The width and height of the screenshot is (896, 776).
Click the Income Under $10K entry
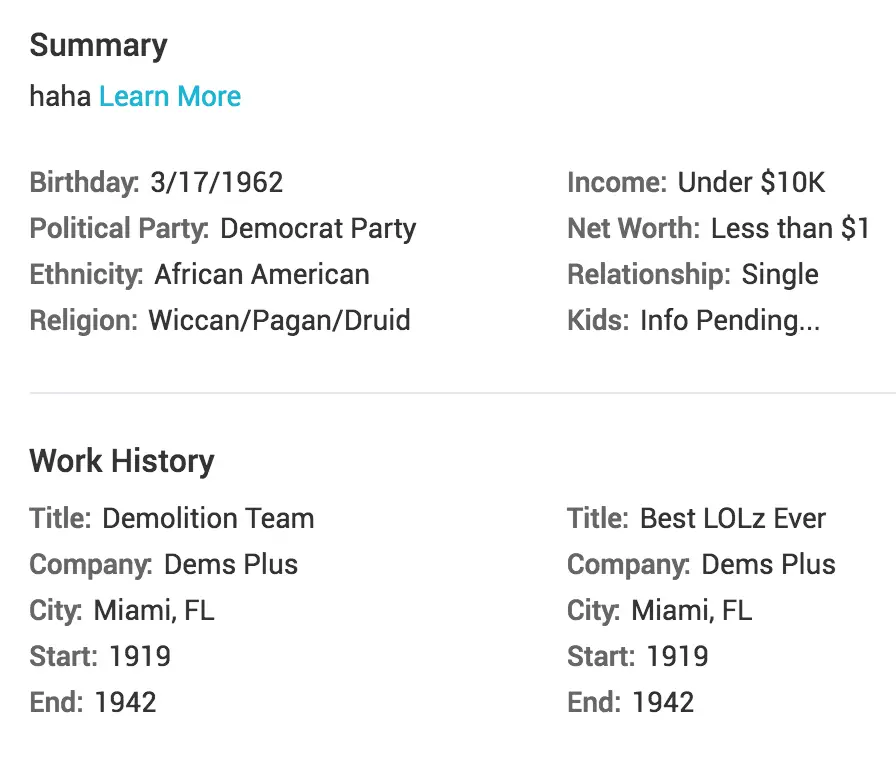point(696,182)
